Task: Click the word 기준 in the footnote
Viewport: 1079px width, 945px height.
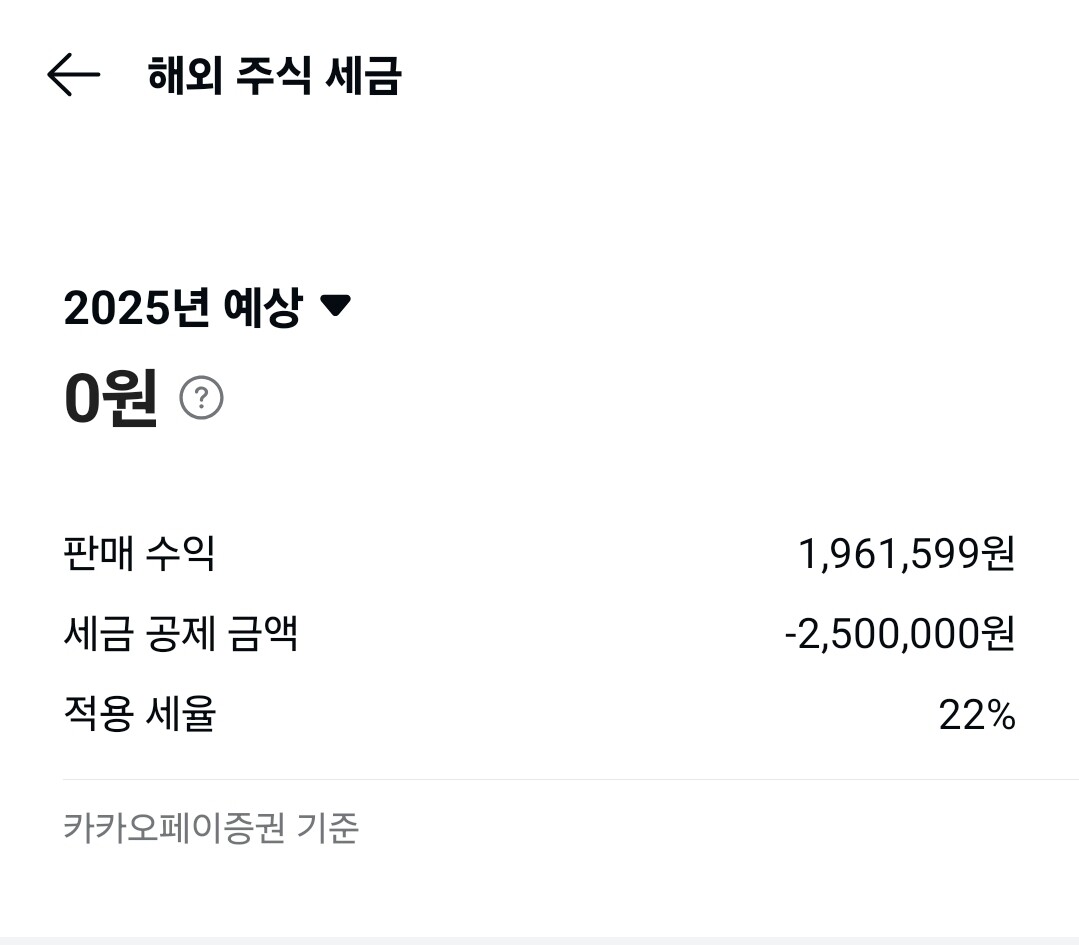Action: 328,828
